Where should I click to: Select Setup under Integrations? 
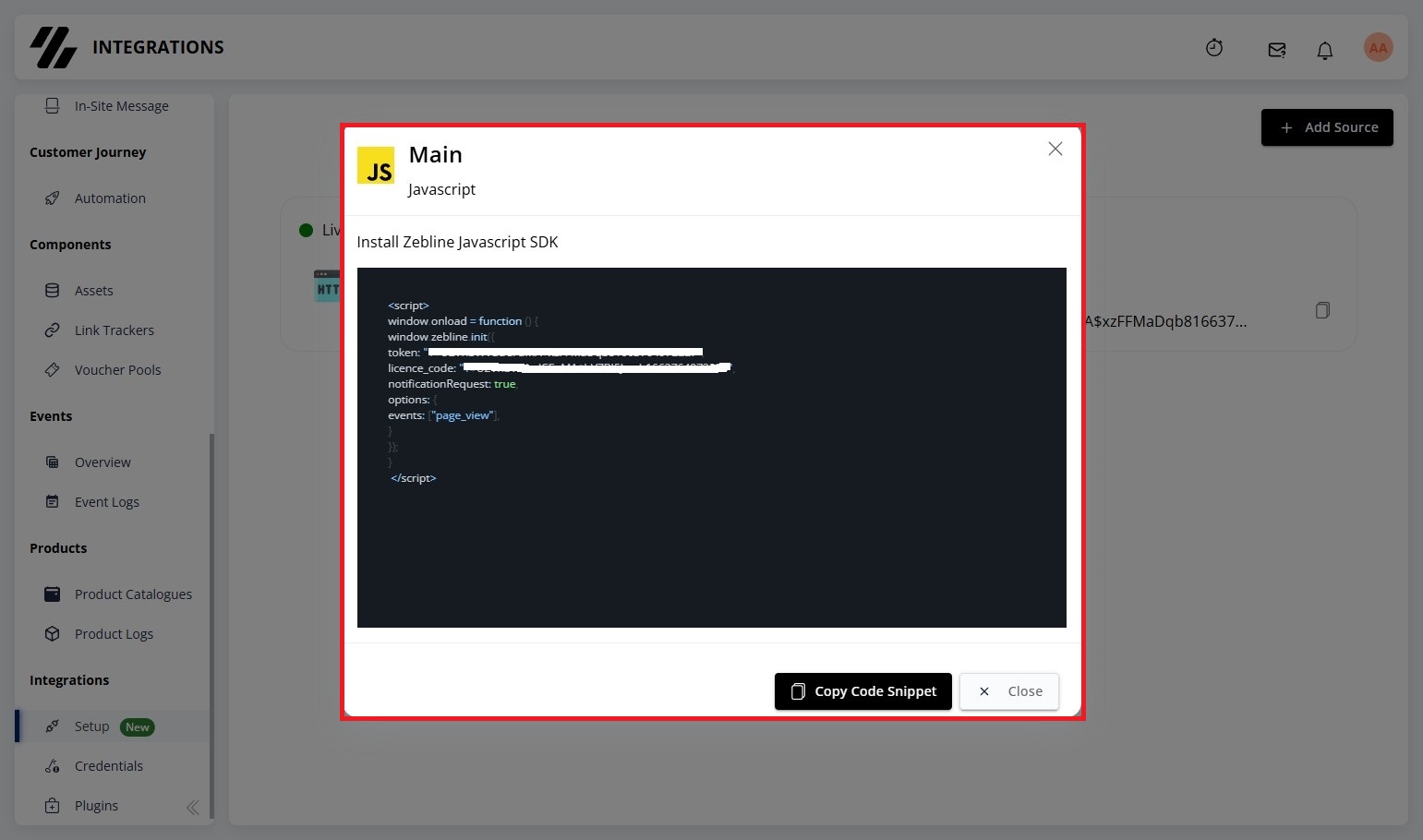point(92,726)
